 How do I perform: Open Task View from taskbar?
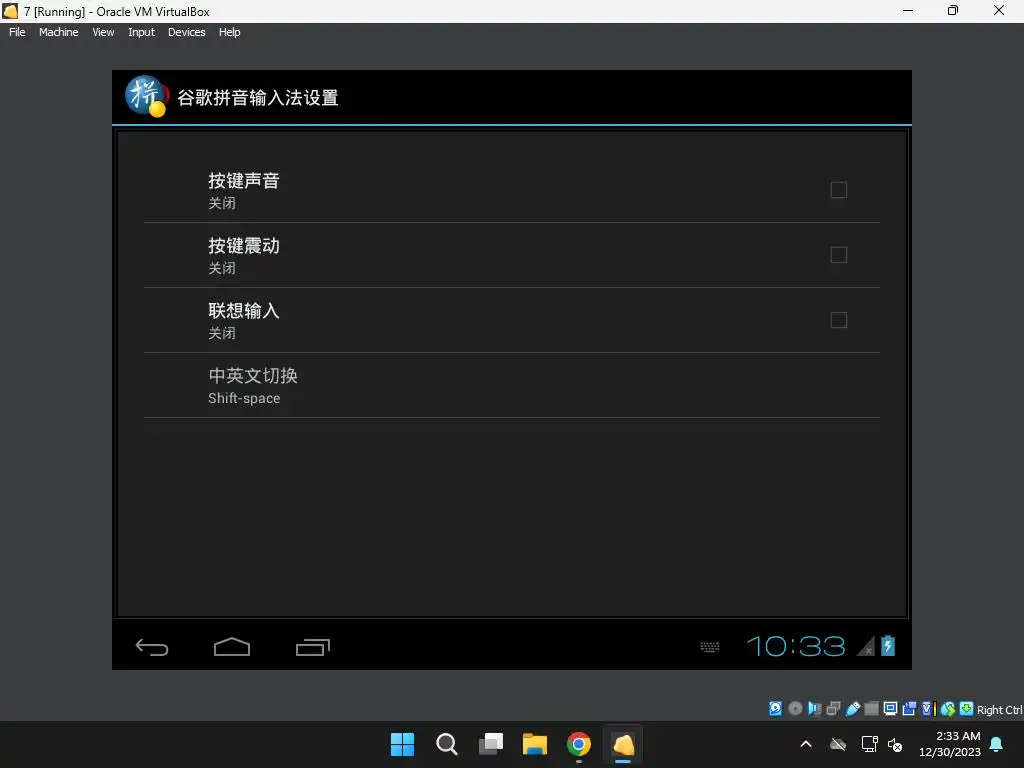[x=491, y=744]
